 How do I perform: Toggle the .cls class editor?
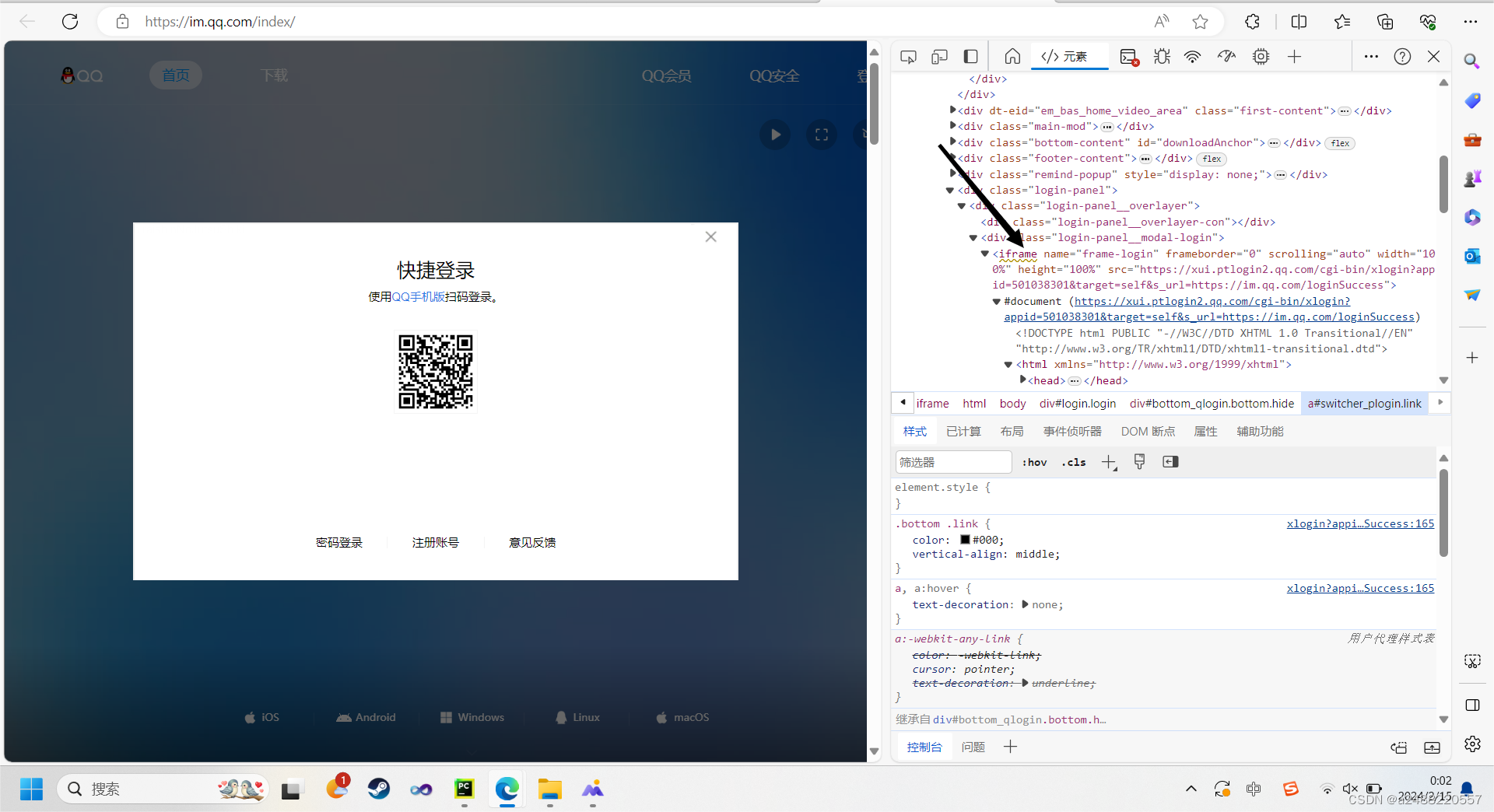tap(1074, 462)
